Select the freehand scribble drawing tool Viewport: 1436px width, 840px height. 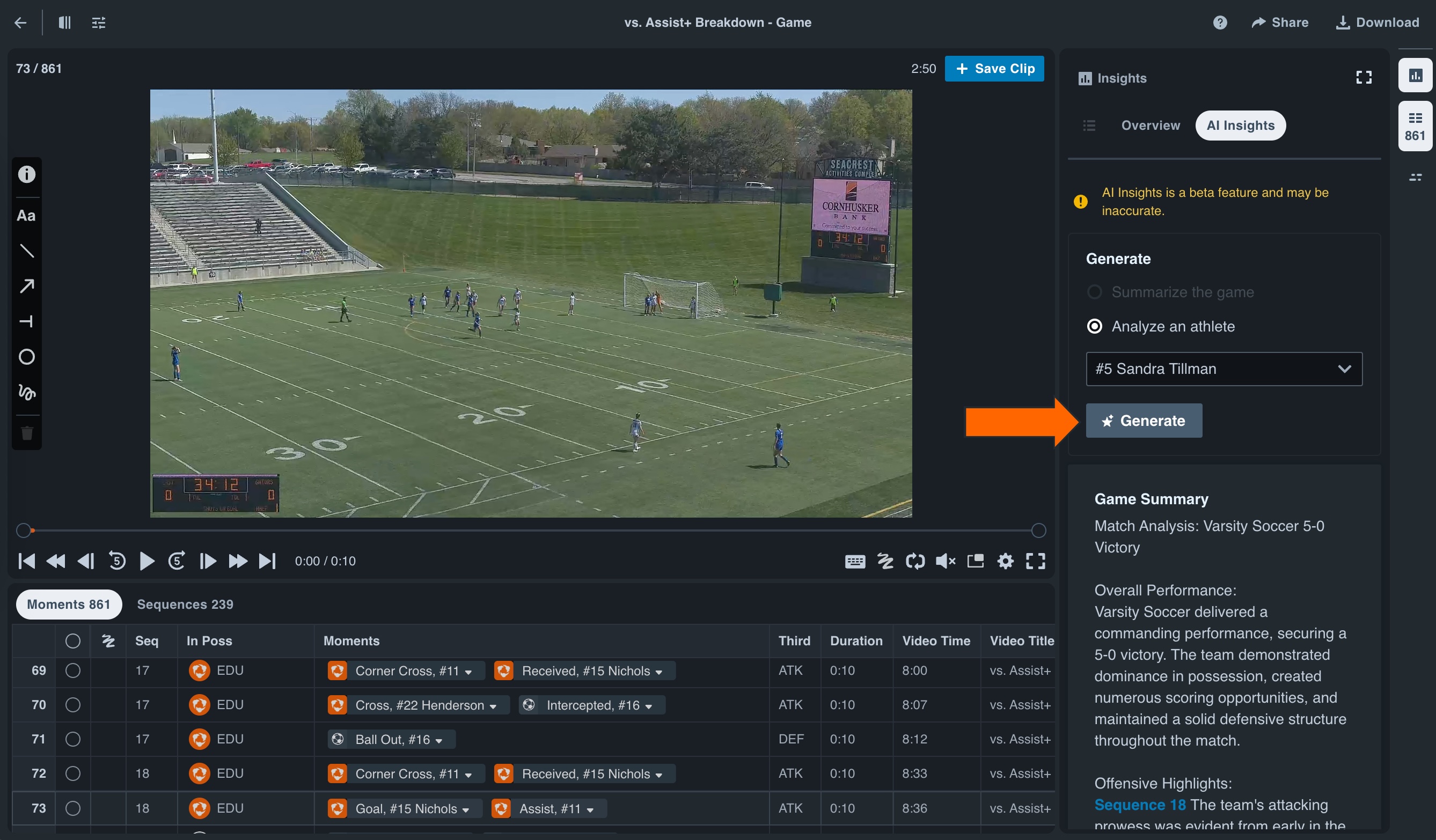click(x=26, y=392)
